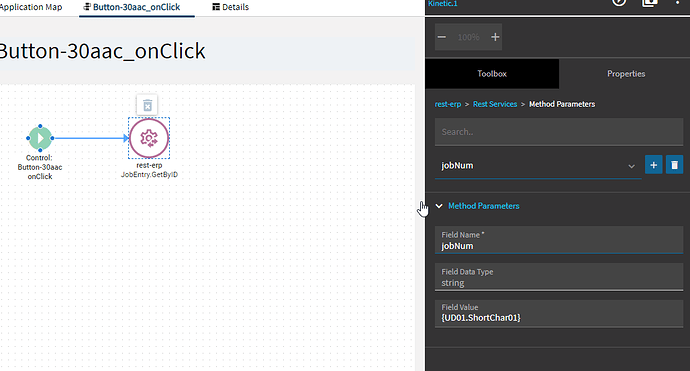The height and width of the screenshot is (371, 690).
Task: Edit Field Value containing {UD01.ShortChar01}
Action: click(559, 313)
